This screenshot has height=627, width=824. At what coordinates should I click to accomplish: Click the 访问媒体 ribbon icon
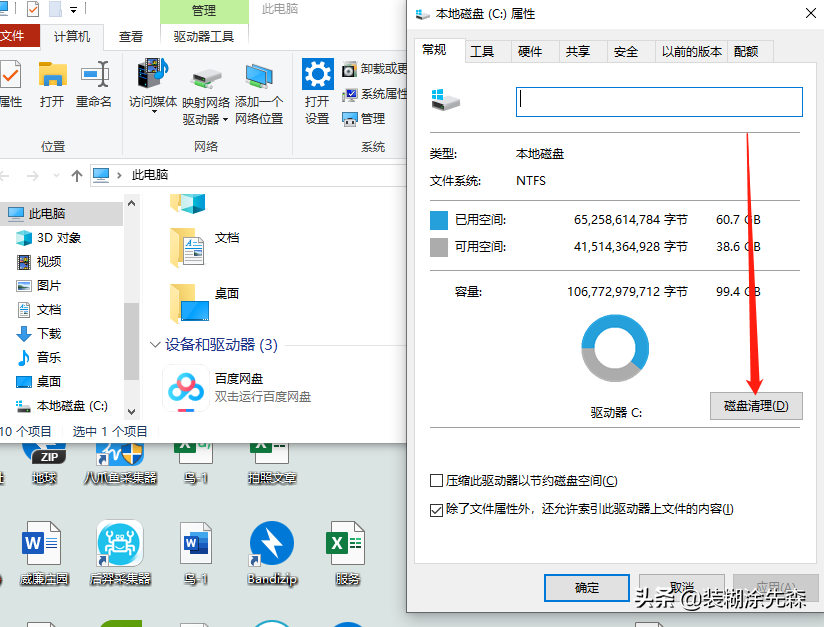(x=153, y=74)
